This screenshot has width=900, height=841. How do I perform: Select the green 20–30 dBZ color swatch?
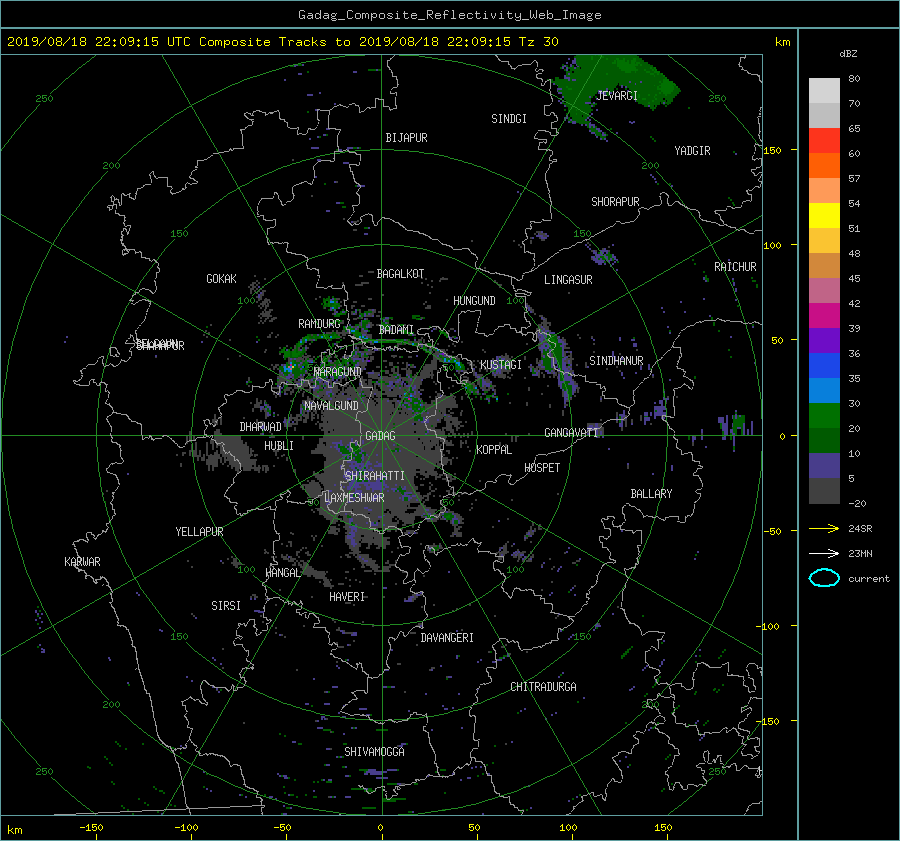click(824, 416)
